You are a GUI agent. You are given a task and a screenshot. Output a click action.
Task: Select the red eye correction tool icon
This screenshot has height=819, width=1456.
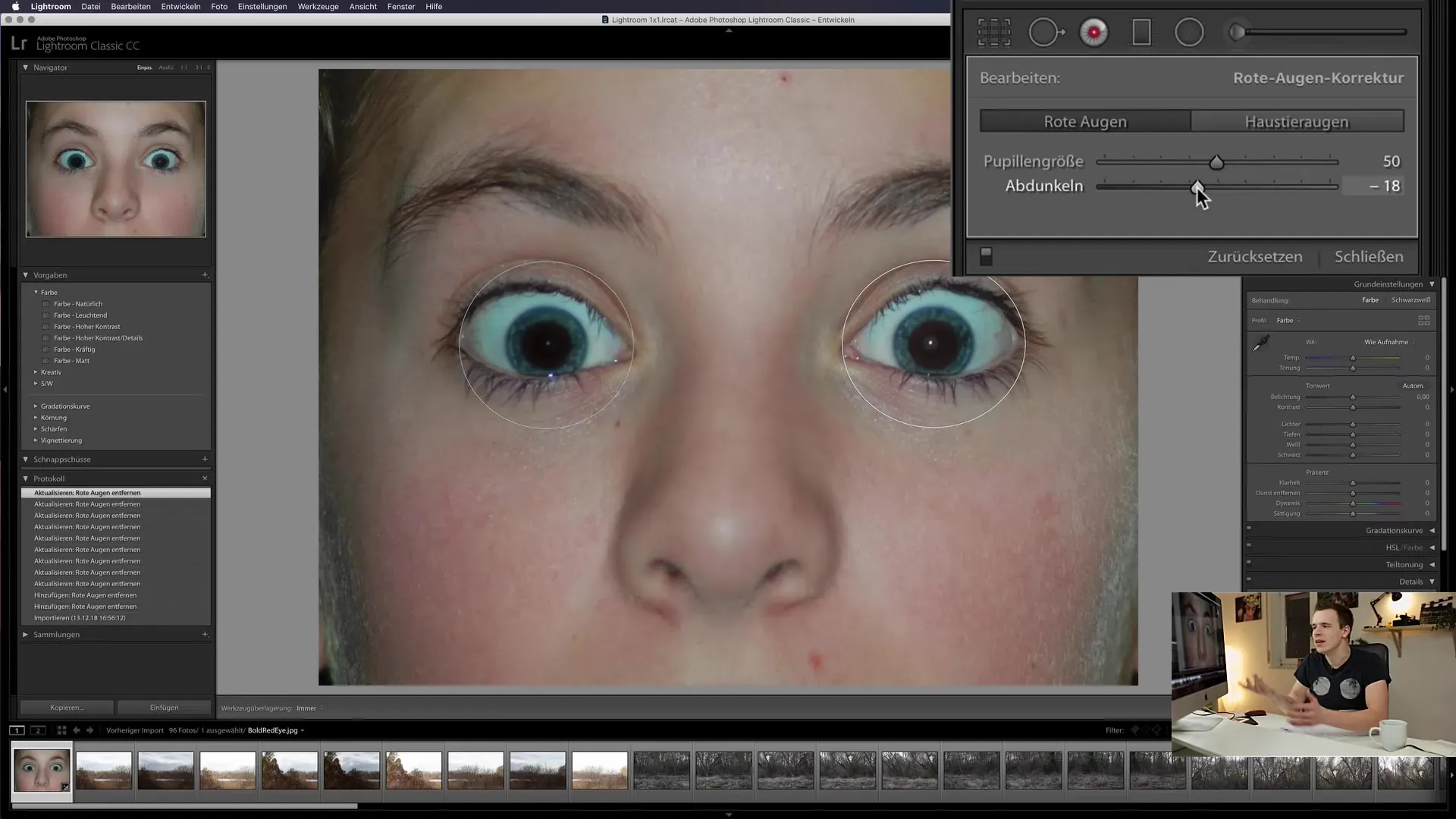1094,33
